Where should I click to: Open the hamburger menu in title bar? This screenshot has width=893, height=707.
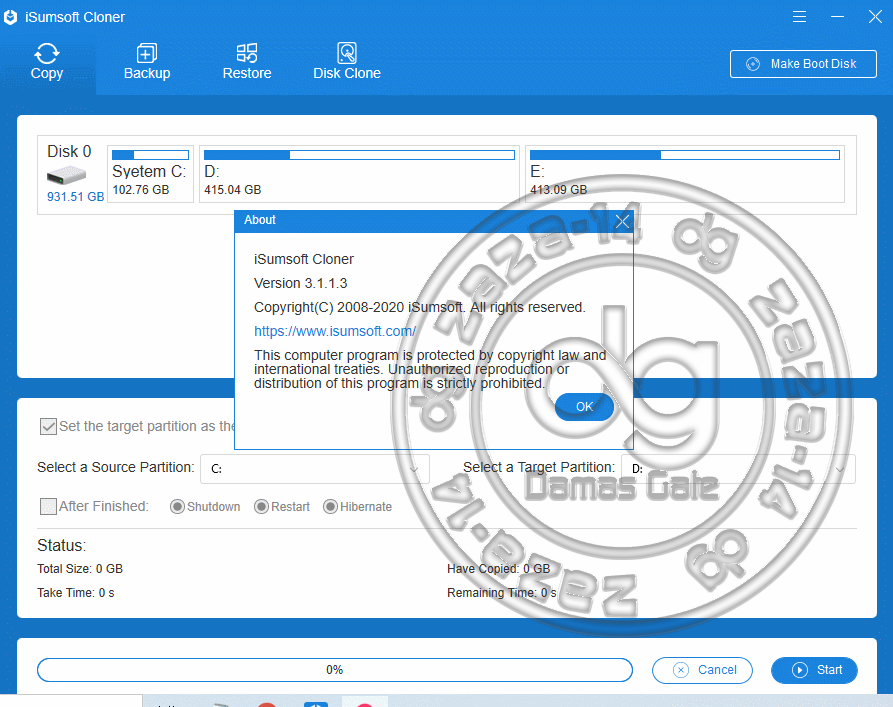(x=799, y=17)
